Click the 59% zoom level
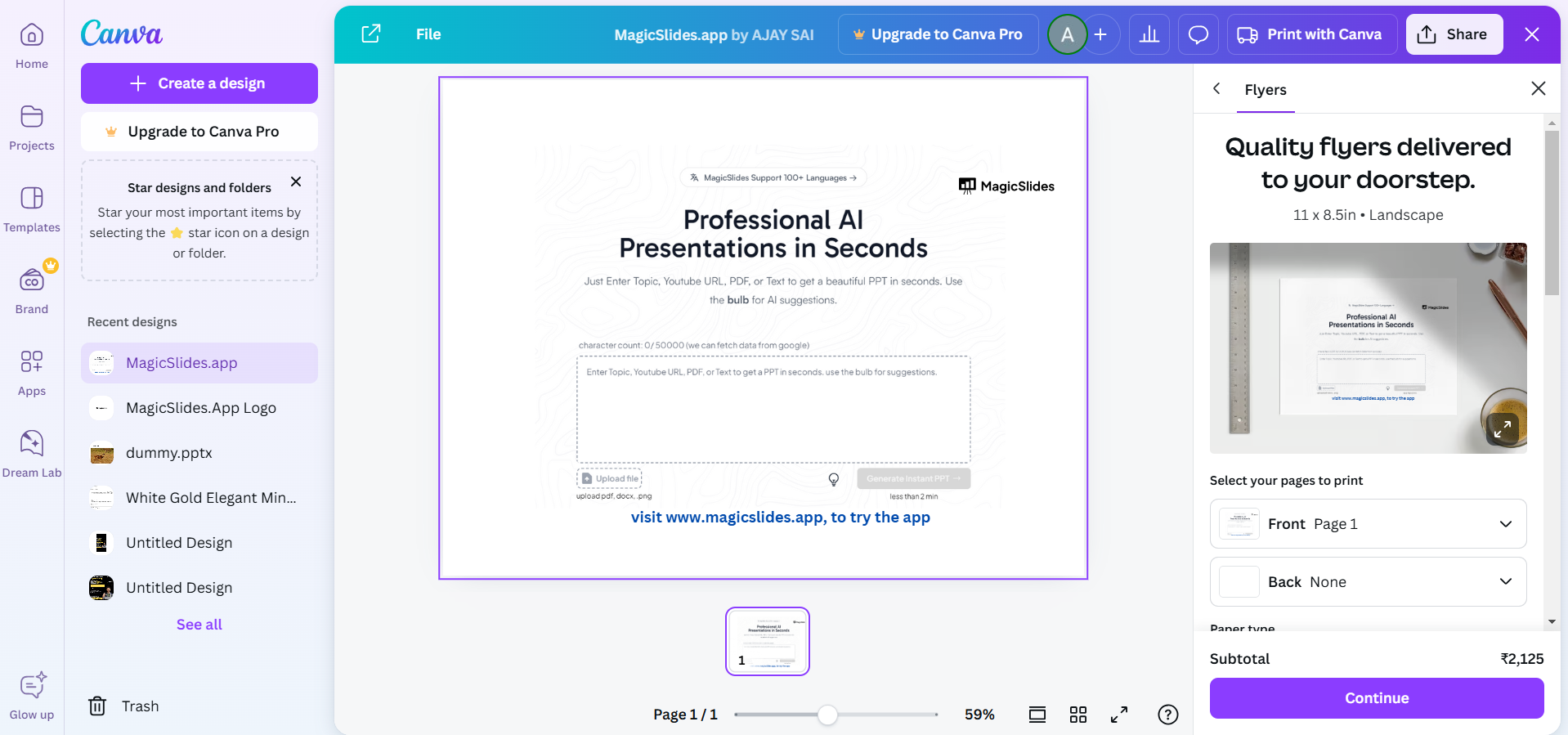Viewport: 1568px width, 735px height. [x=979, y=715]
